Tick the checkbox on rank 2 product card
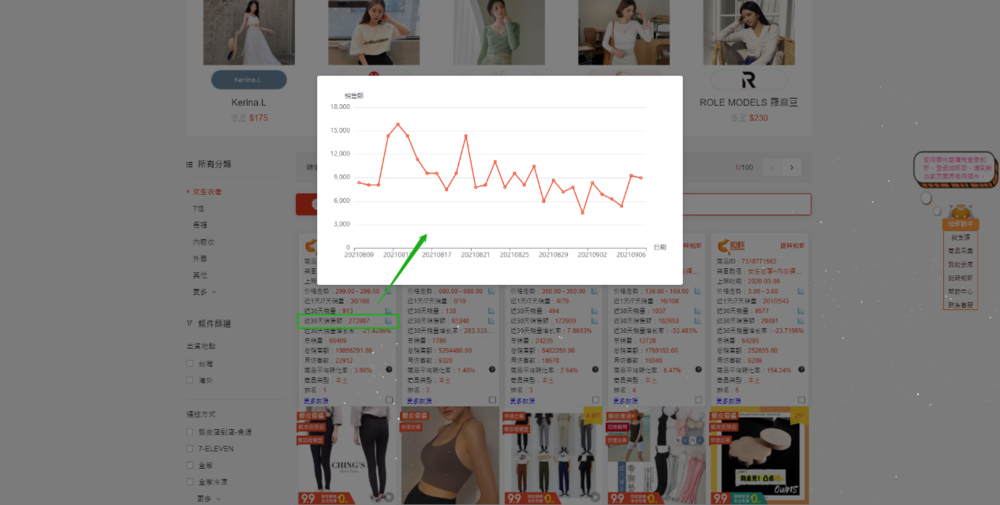Screen dimensions: 1000x505 (x=492, y=400)
